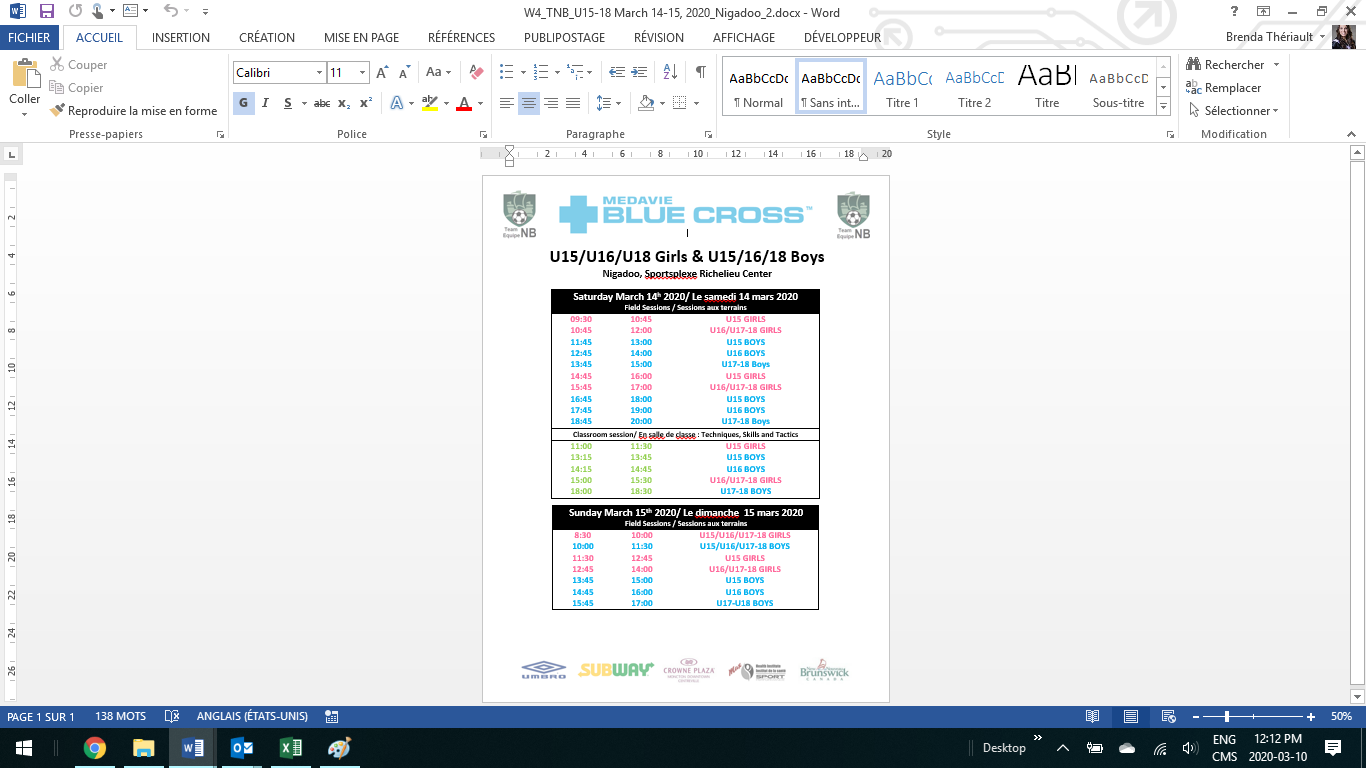Switch to the MISE EN PAGE tab
1366x768 pixels.
361,38
